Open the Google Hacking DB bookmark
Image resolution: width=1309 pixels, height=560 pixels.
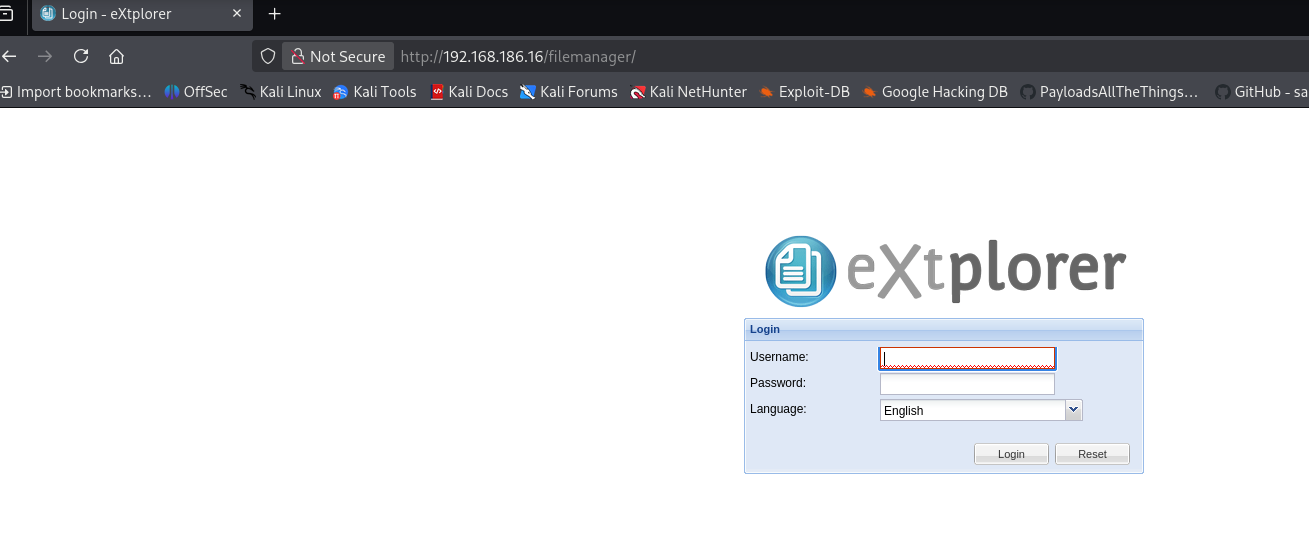tap(935, 92)
